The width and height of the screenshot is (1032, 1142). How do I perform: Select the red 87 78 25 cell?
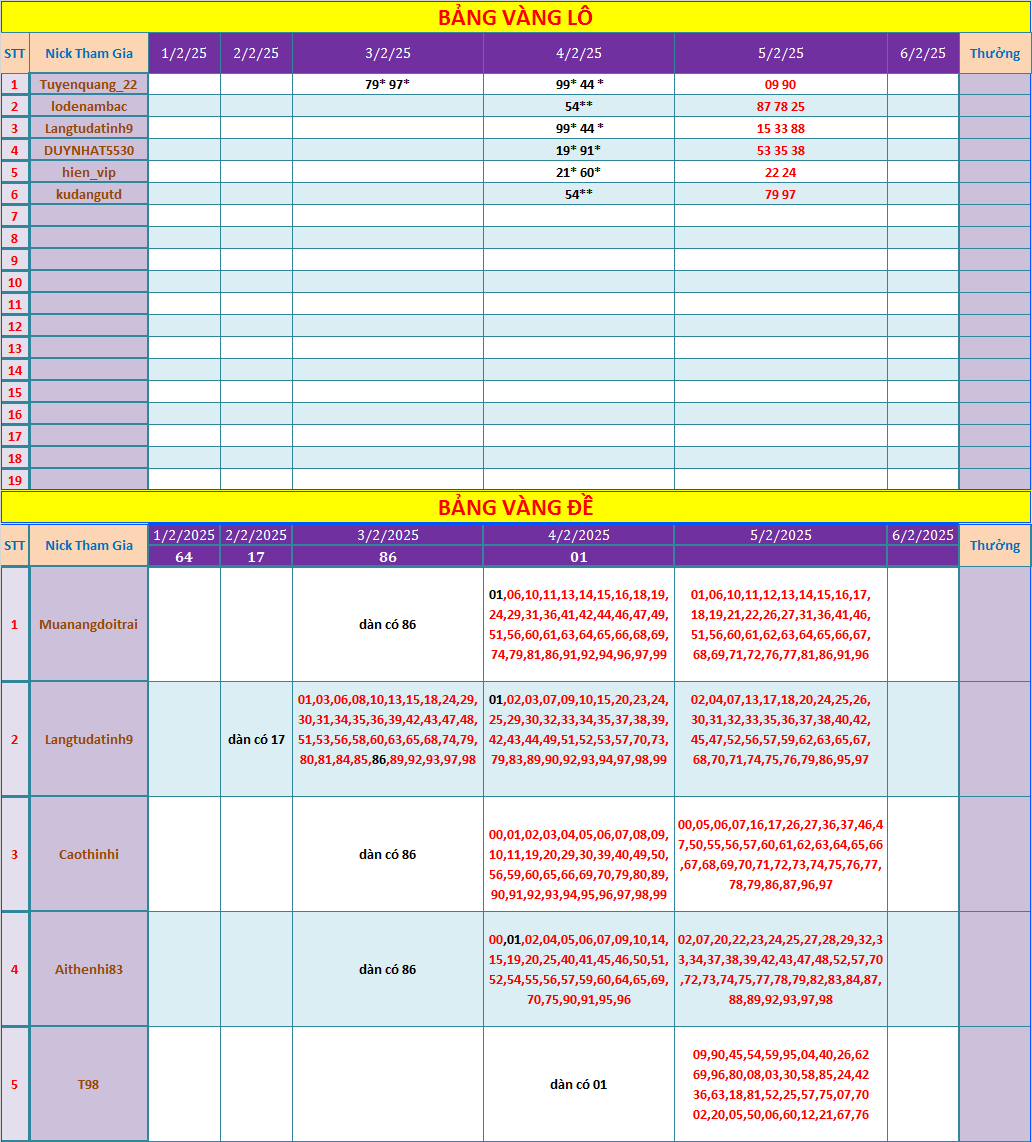pos(781,106)
